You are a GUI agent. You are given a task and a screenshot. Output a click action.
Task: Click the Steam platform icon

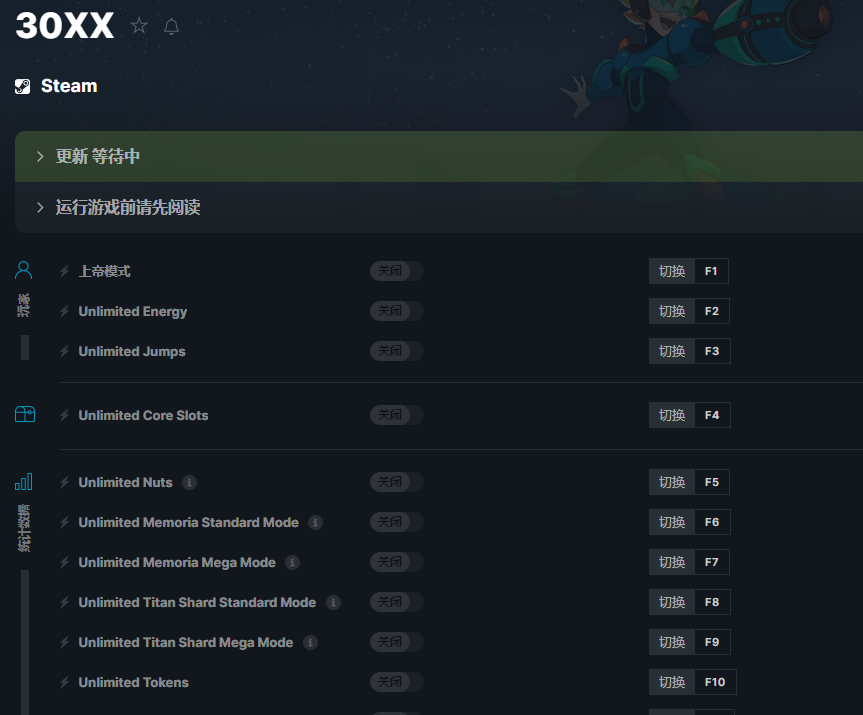(x=23, y=86)
